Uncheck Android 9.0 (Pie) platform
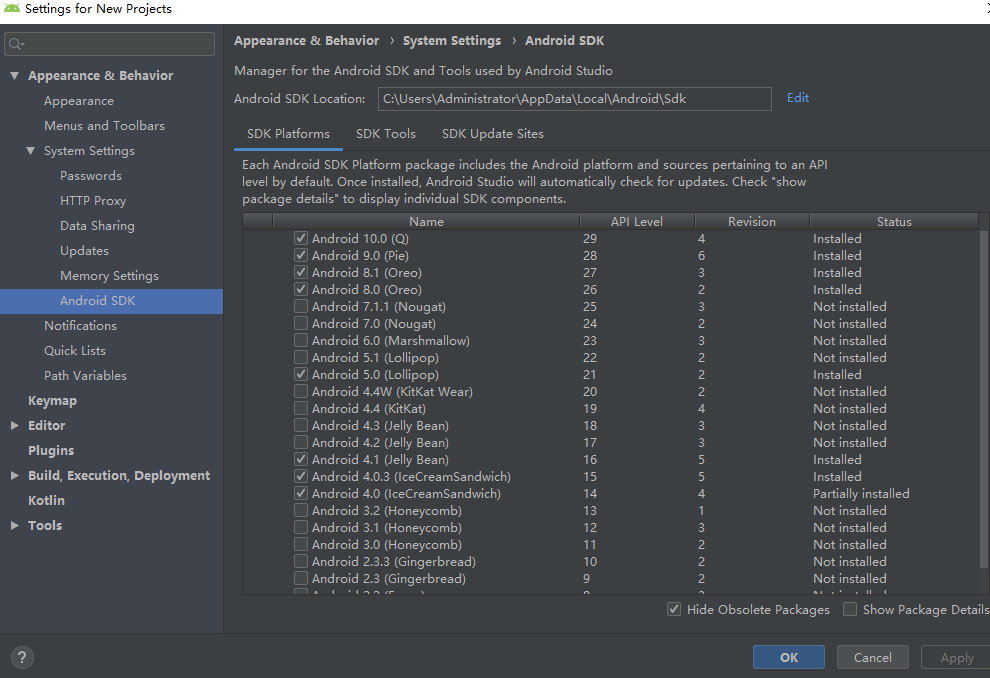 coord(301,256)
